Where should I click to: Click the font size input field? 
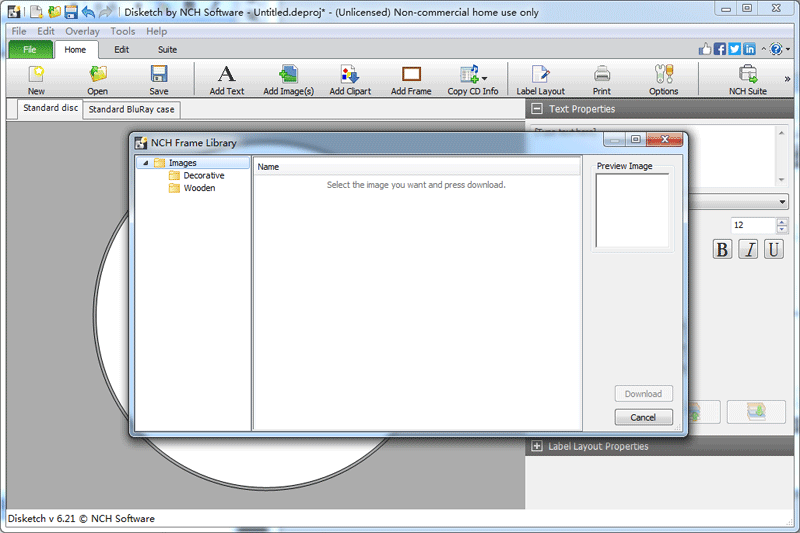753,225
